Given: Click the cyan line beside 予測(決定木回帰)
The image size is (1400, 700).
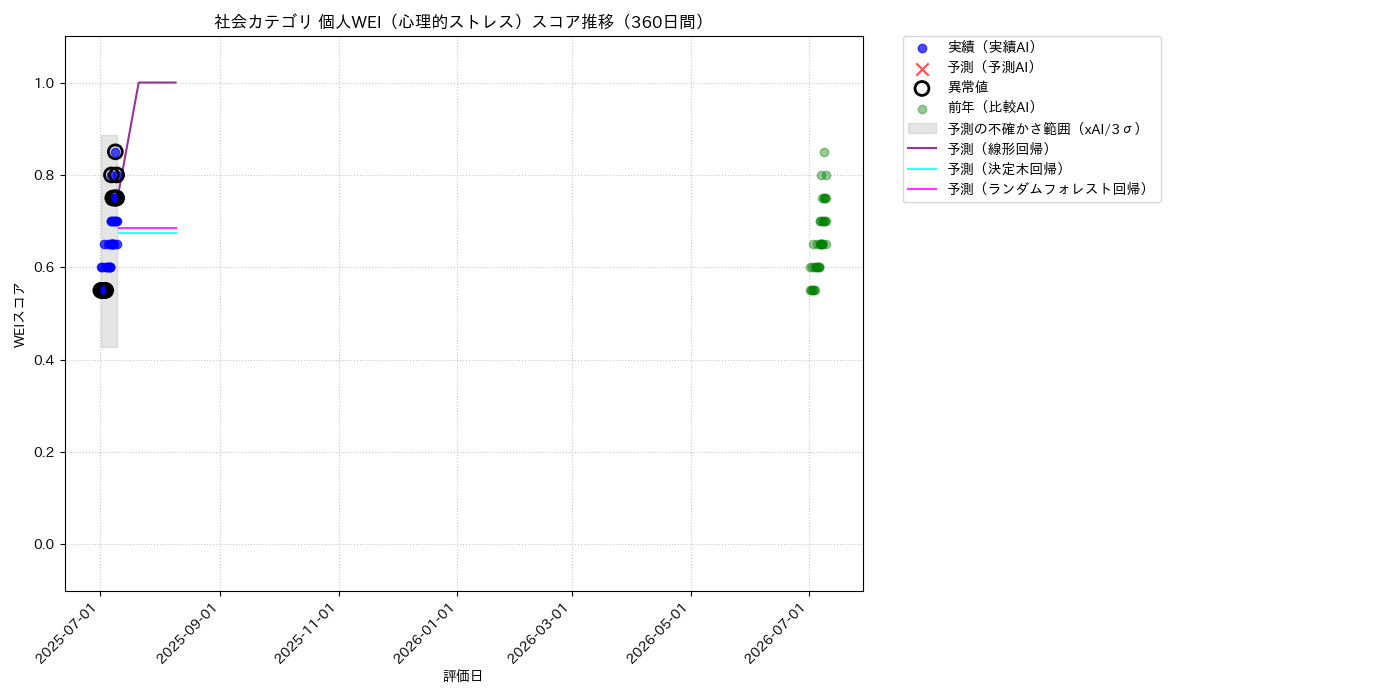Looking at the screenshot, I should [922, 169].
